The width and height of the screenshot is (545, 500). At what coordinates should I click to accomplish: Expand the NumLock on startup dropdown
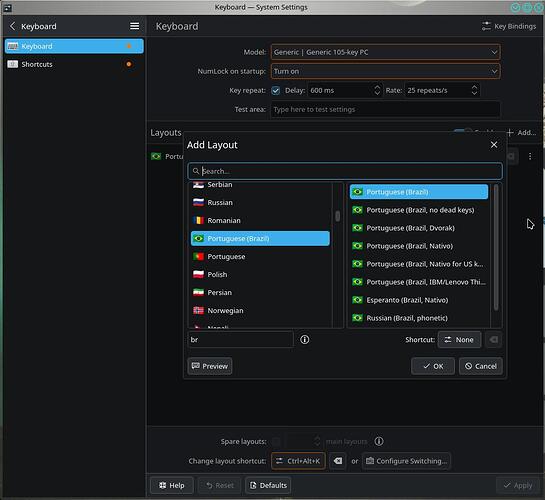click(385, 72)
